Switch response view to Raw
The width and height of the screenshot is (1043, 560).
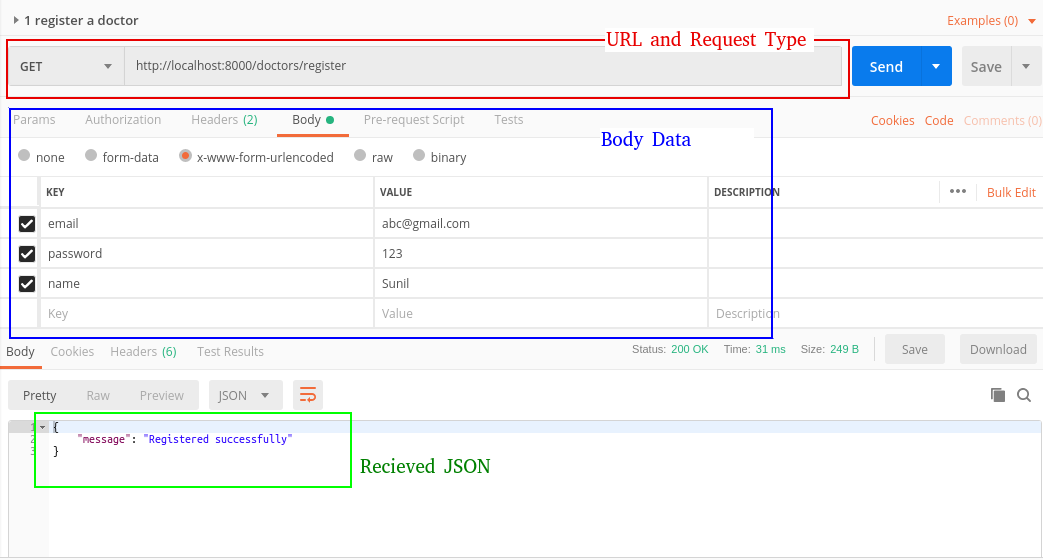(x=98, y=395)
